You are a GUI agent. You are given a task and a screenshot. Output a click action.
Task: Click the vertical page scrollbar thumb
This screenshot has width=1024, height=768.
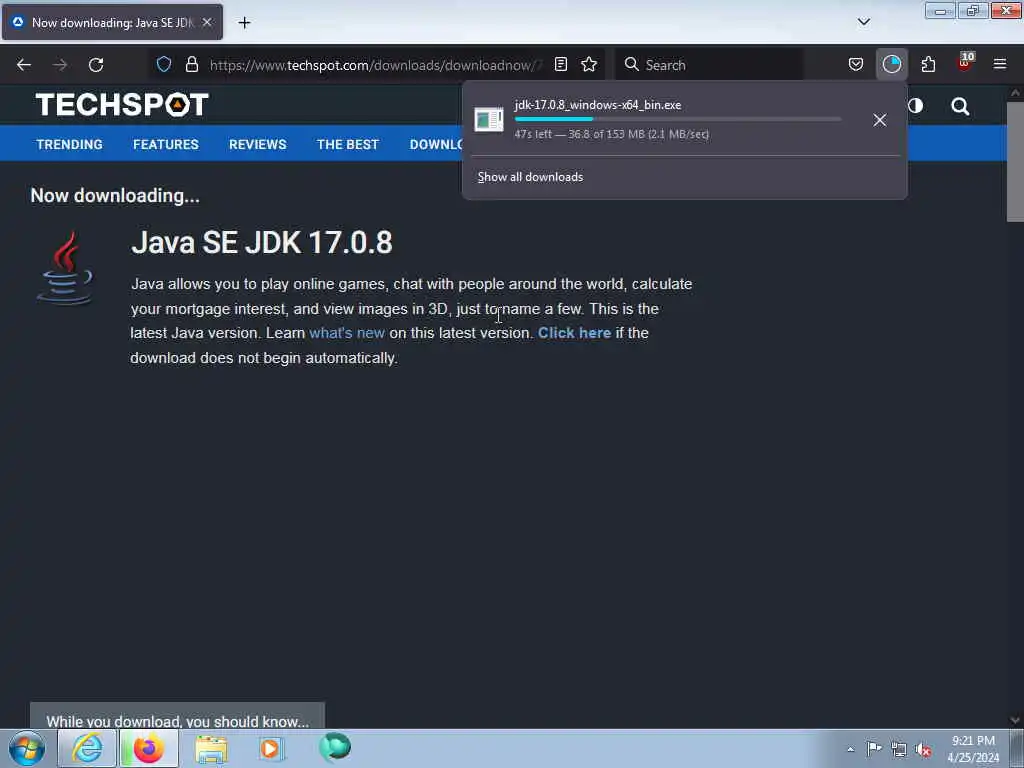(x=1015, y=162)
